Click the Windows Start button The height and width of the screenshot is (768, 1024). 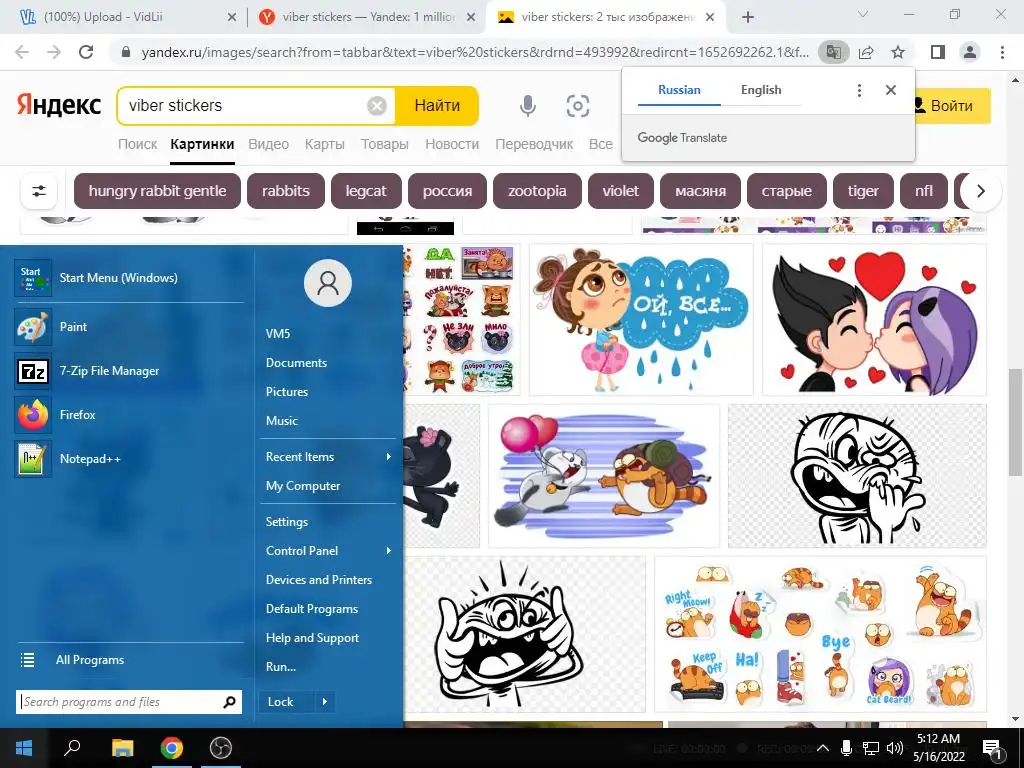coord(24,748)
